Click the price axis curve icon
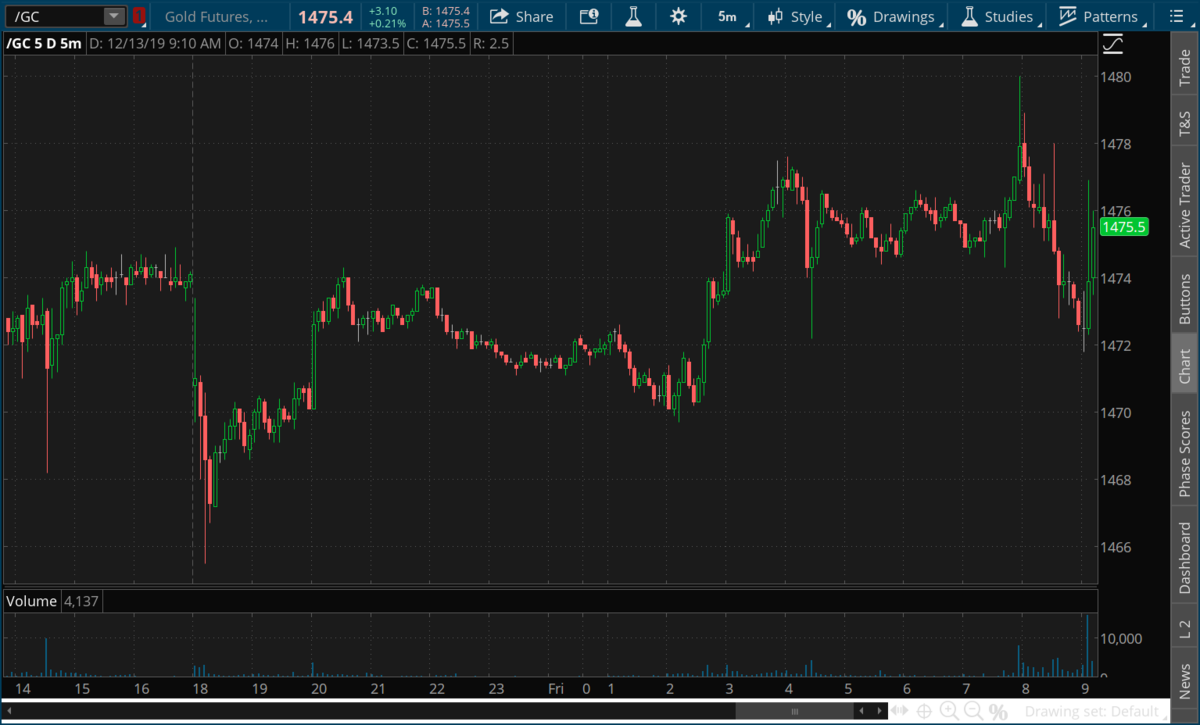Image resolution: width=1200 pixels, height=725 pixels. pyautogui.click(x=1112, y=43)
